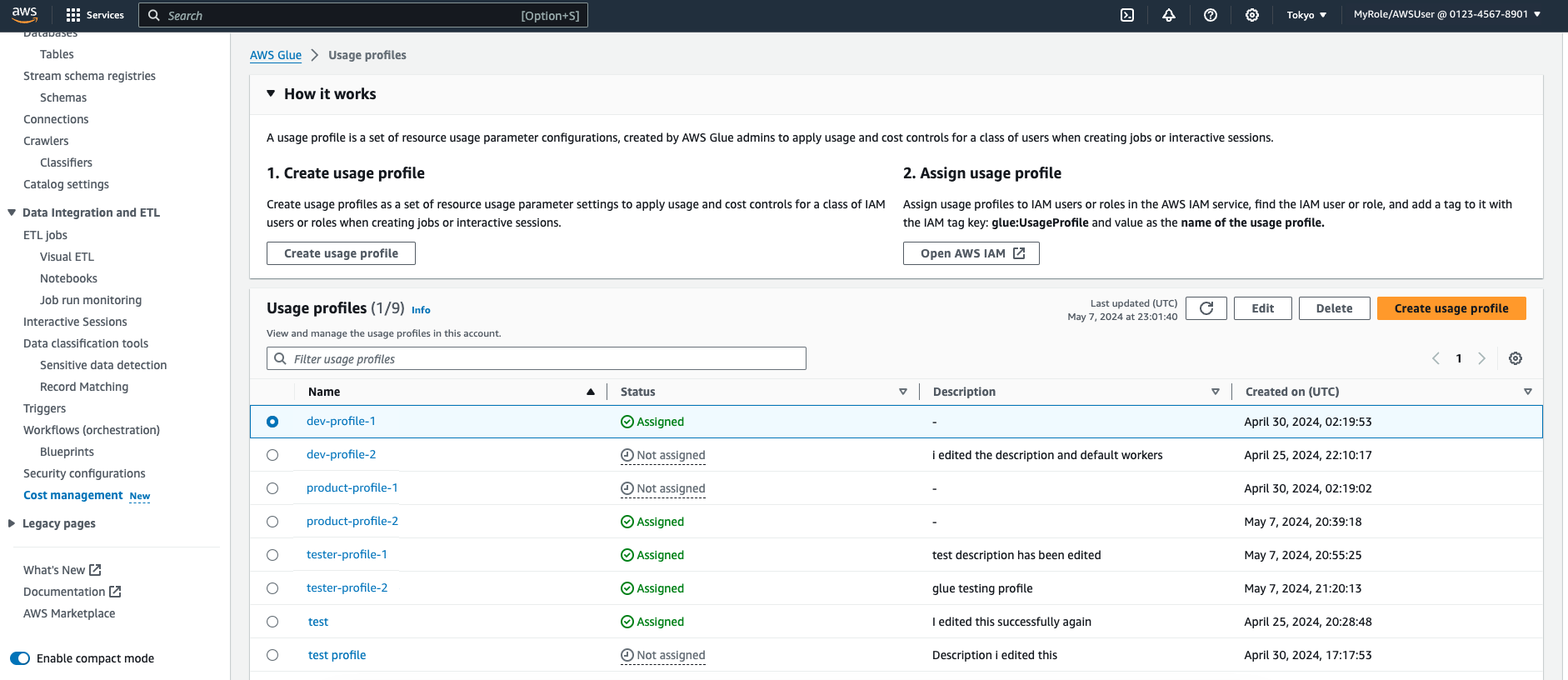The image size is (1568, 680).
Task: Open the product-profile-2 link
Action: [352, 521]
